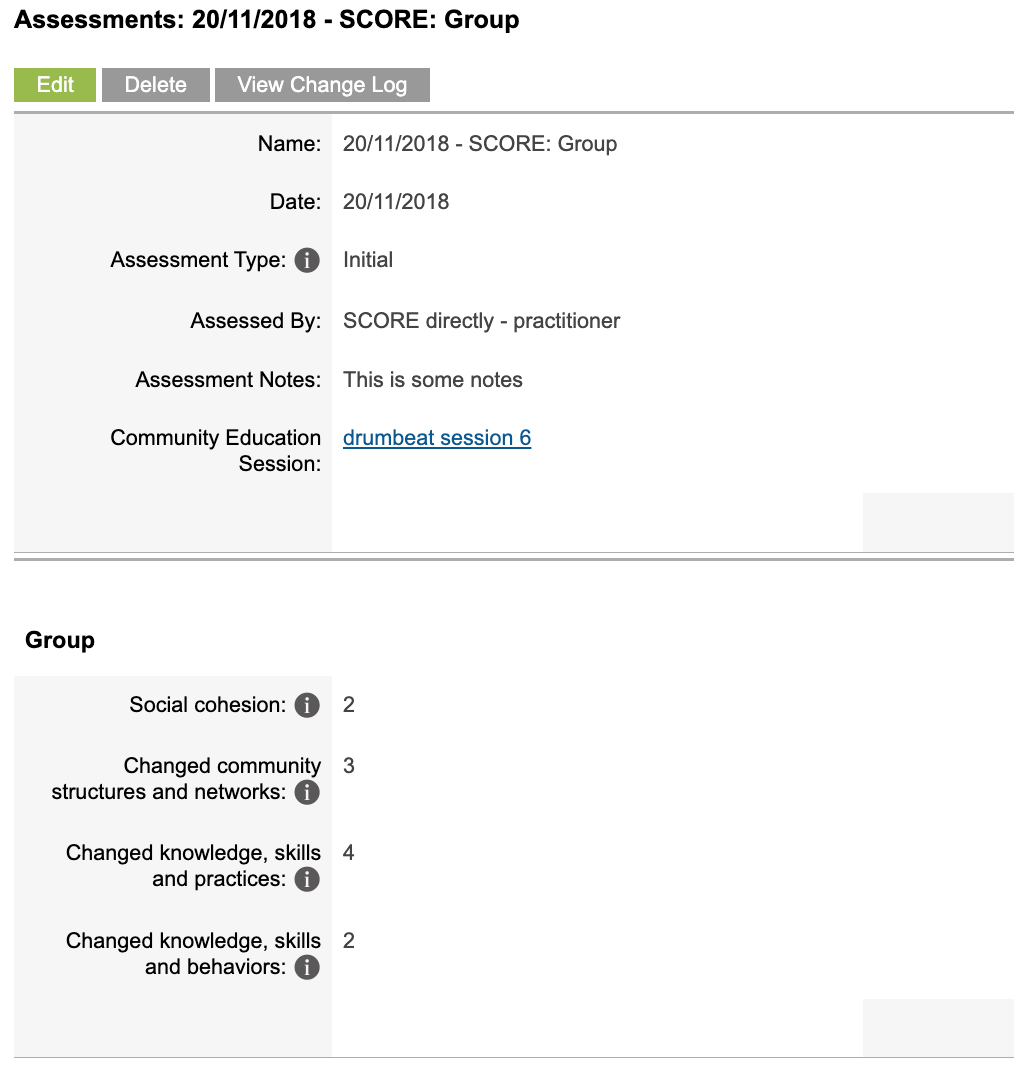View info for Changed community structures and networks

(x=307, y=792)
